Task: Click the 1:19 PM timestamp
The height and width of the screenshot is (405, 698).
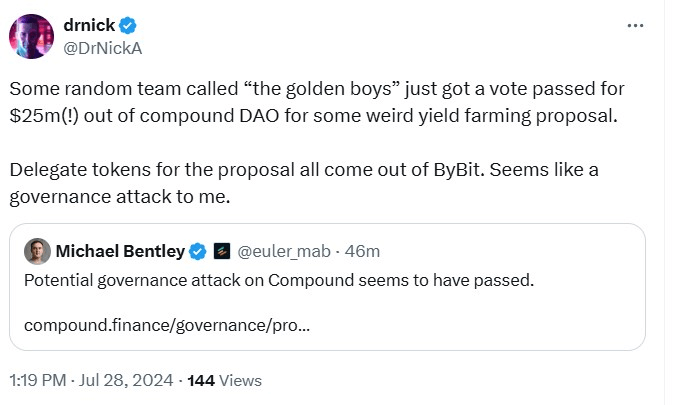Action: 40,380
